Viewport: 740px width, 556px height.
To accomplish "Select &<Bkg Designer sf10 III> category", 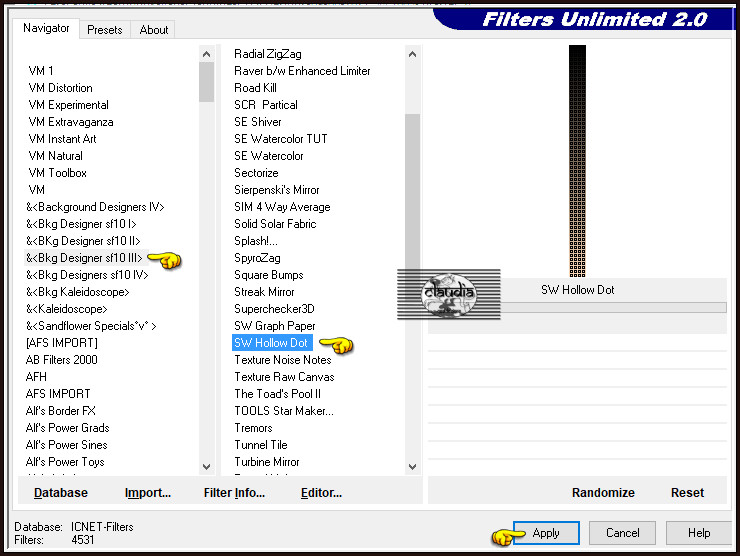I will 84,258.
